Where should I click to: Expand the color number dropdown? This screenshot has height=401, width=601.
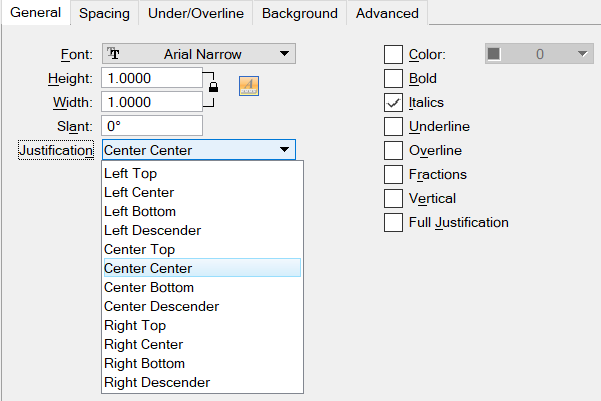point(583,54)
